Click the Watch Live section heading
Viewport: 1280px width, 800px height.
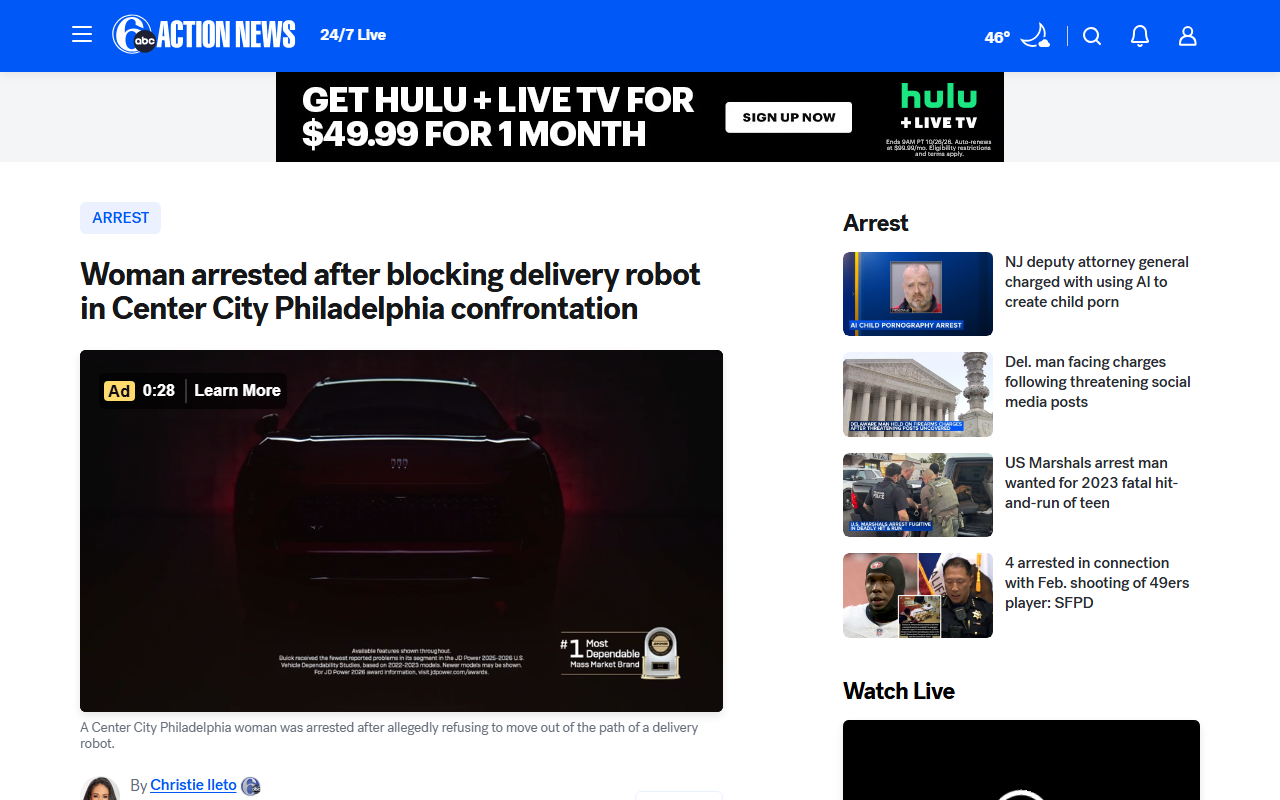[x=899, y=691]
